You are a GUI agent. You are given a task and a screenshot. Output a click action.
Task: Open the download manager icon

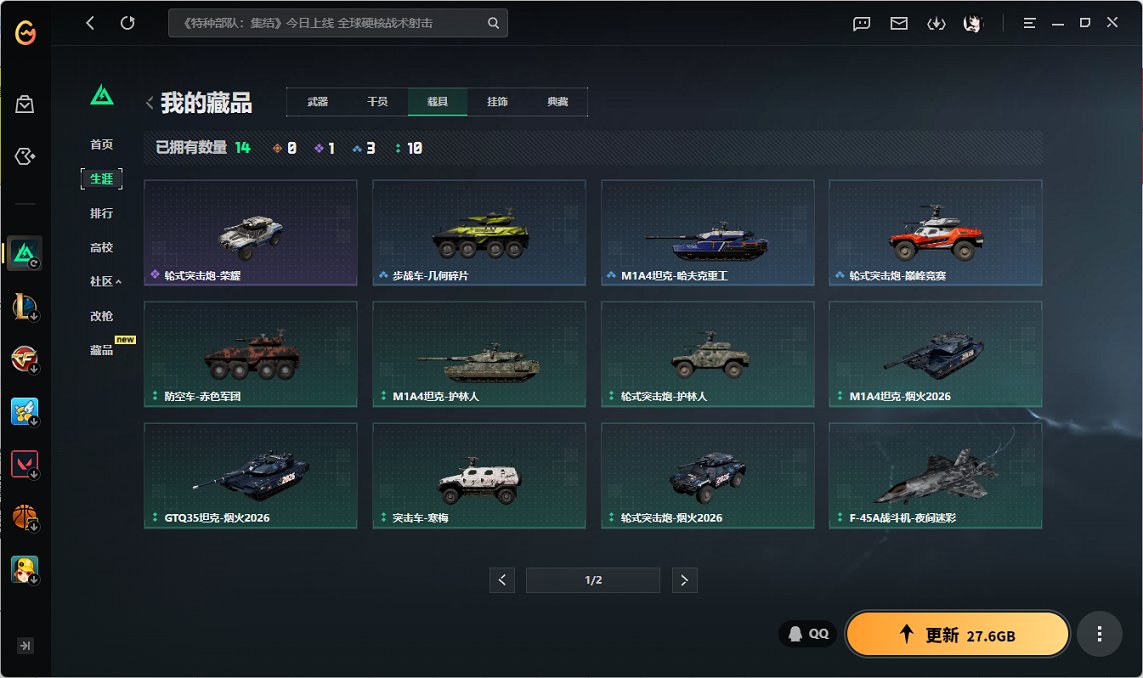tap(936, 23)
